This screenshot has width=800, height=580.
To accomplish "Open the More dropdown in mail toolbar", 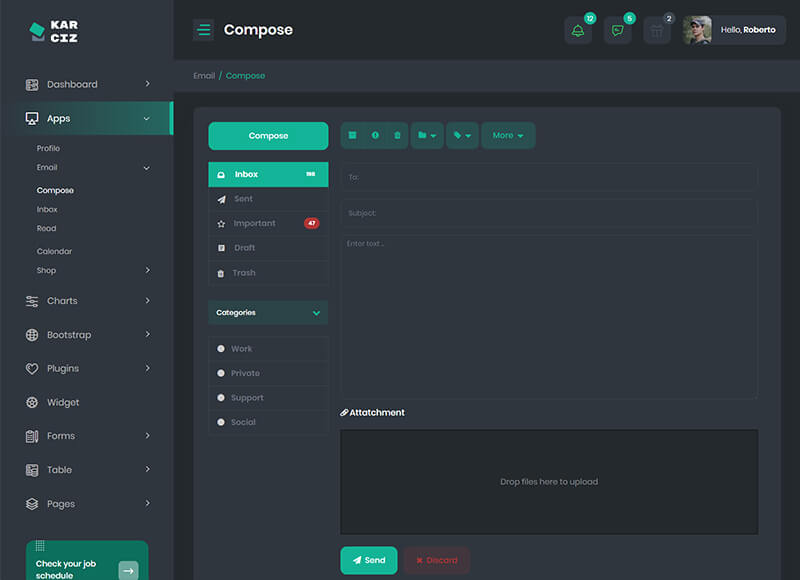I will pos(508,135).
